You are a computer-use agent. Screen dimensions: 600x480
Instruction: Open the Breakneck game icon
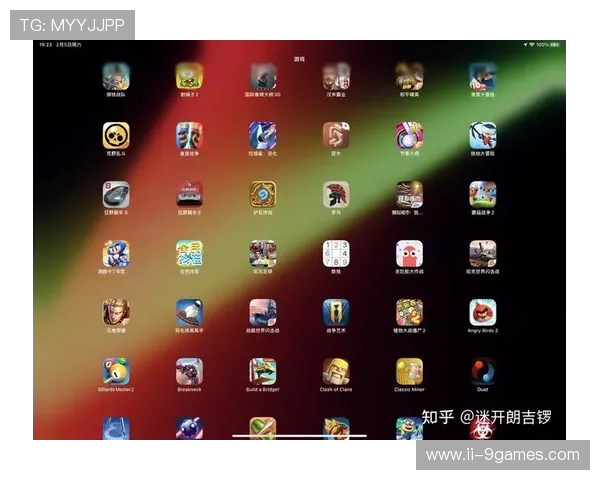point(189,371)
